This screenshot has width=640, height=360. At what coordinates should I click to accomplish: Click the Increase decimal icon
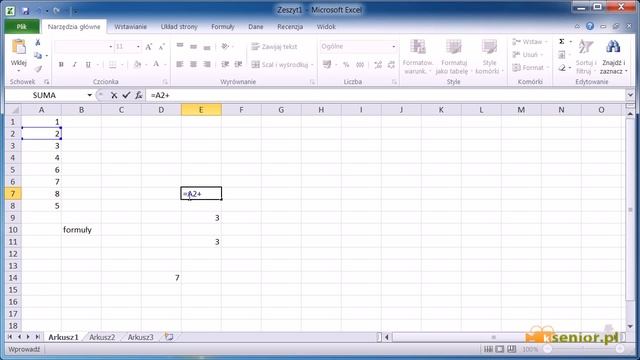pos(378,64)
